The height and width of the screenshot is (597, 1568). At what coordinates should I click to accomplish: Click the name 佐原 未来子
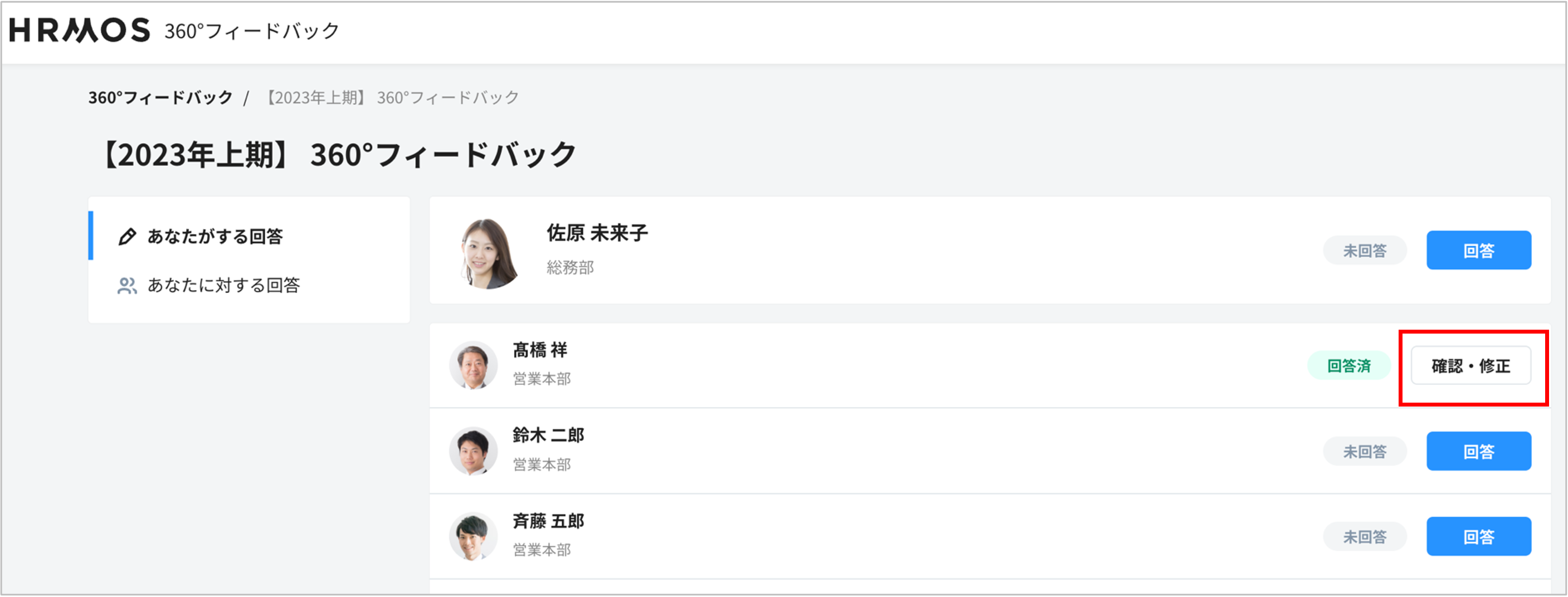597,233
